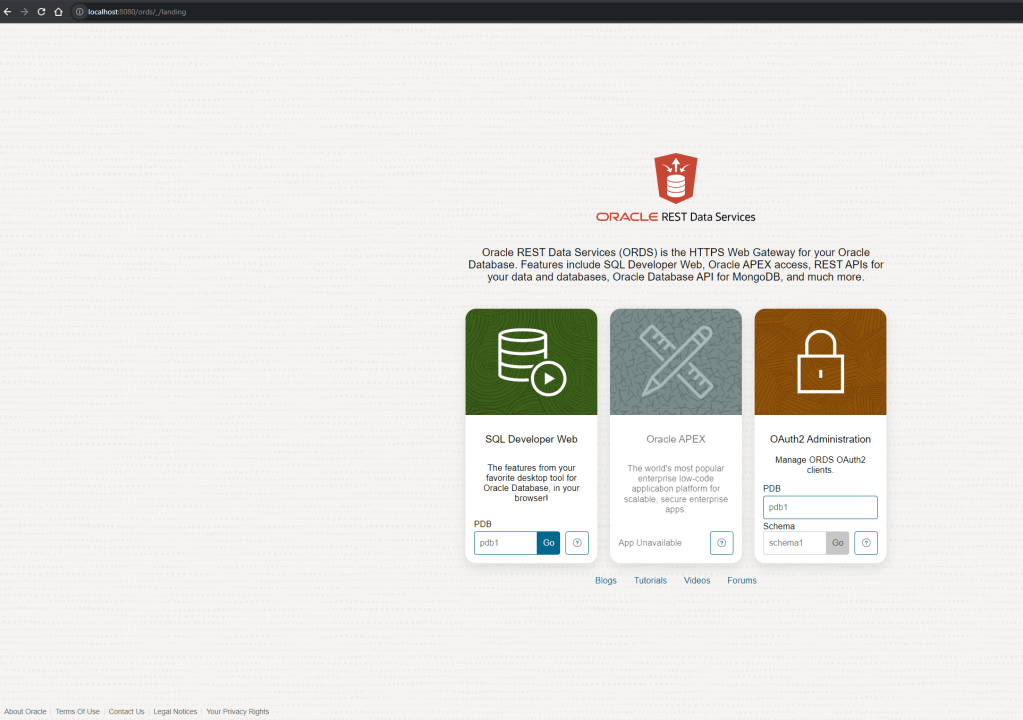
Task: Open help icon in Oracle APEX card
Action: coord(721,543)
